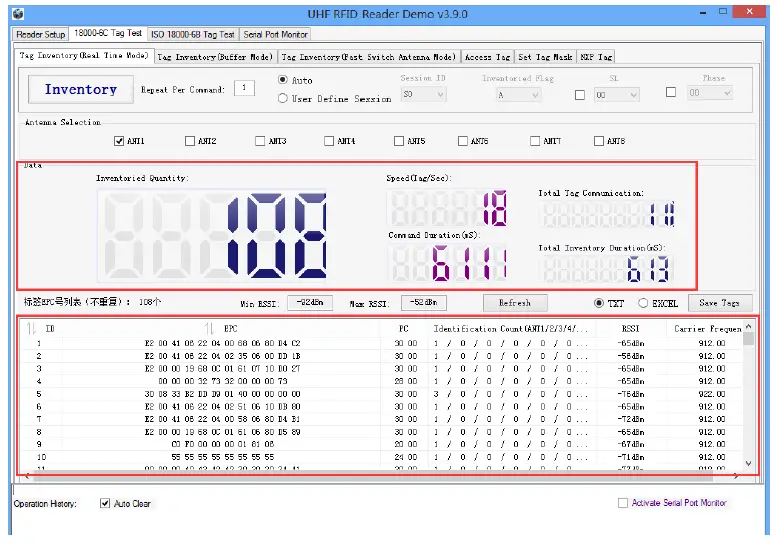Click the Min RSSI field

pos(310,302)
